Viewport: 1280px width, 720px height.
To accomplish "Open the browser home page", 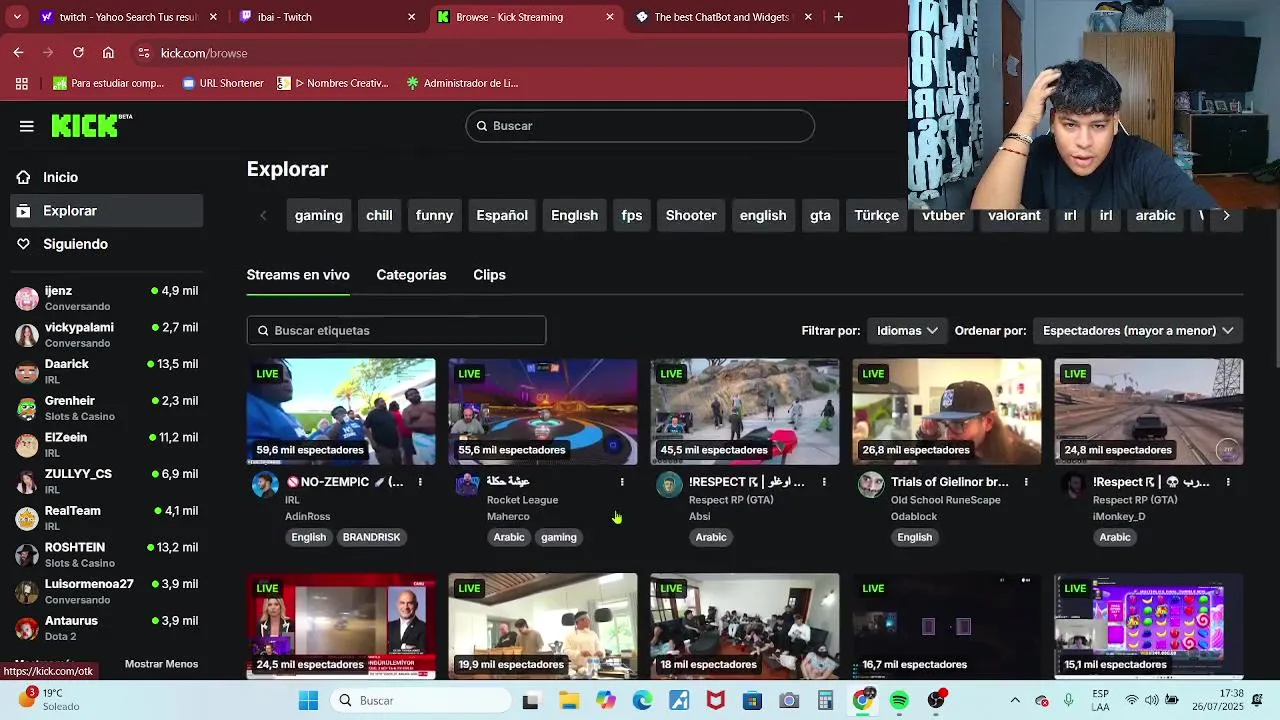I will [108, 53].
